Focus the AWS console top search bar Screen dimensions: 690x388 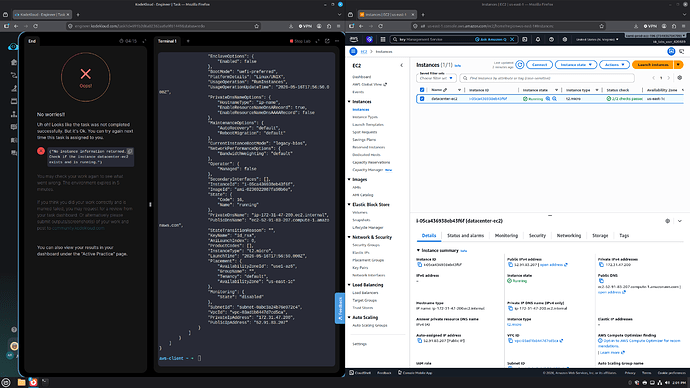click(x=454, y=39)
